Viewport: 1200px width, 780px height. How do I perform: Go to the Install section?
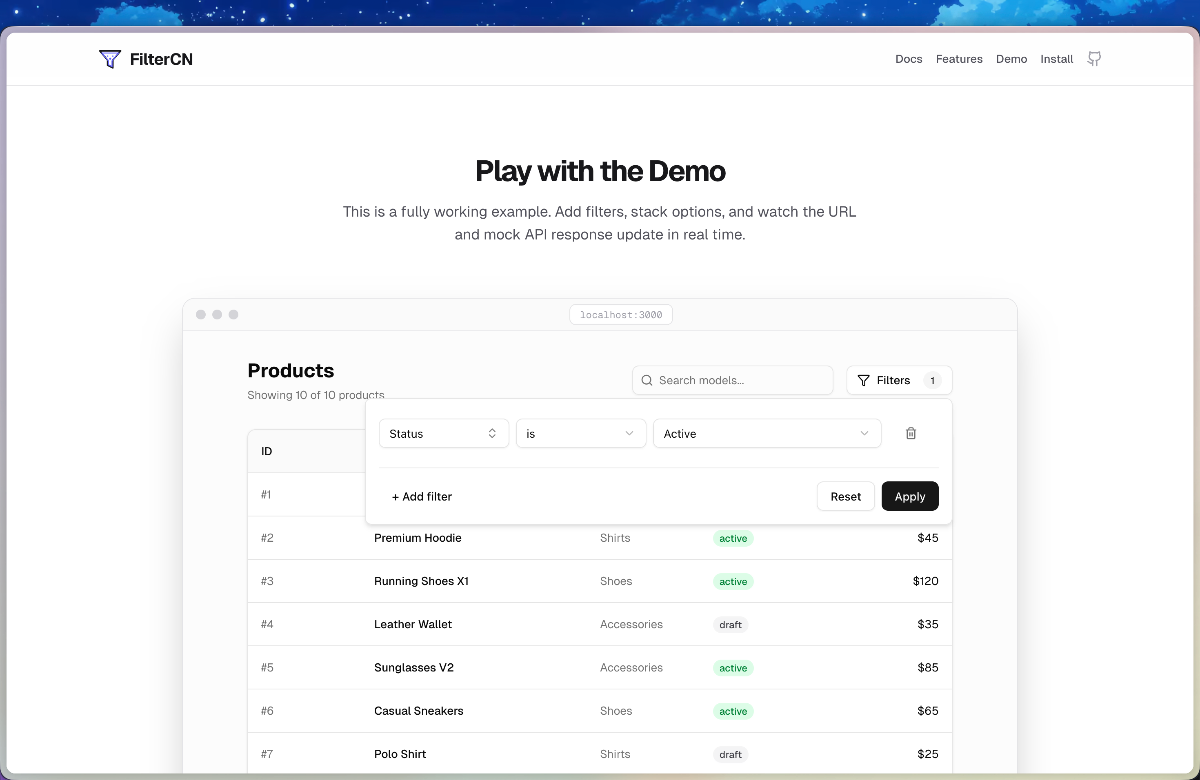(1056, 59)
